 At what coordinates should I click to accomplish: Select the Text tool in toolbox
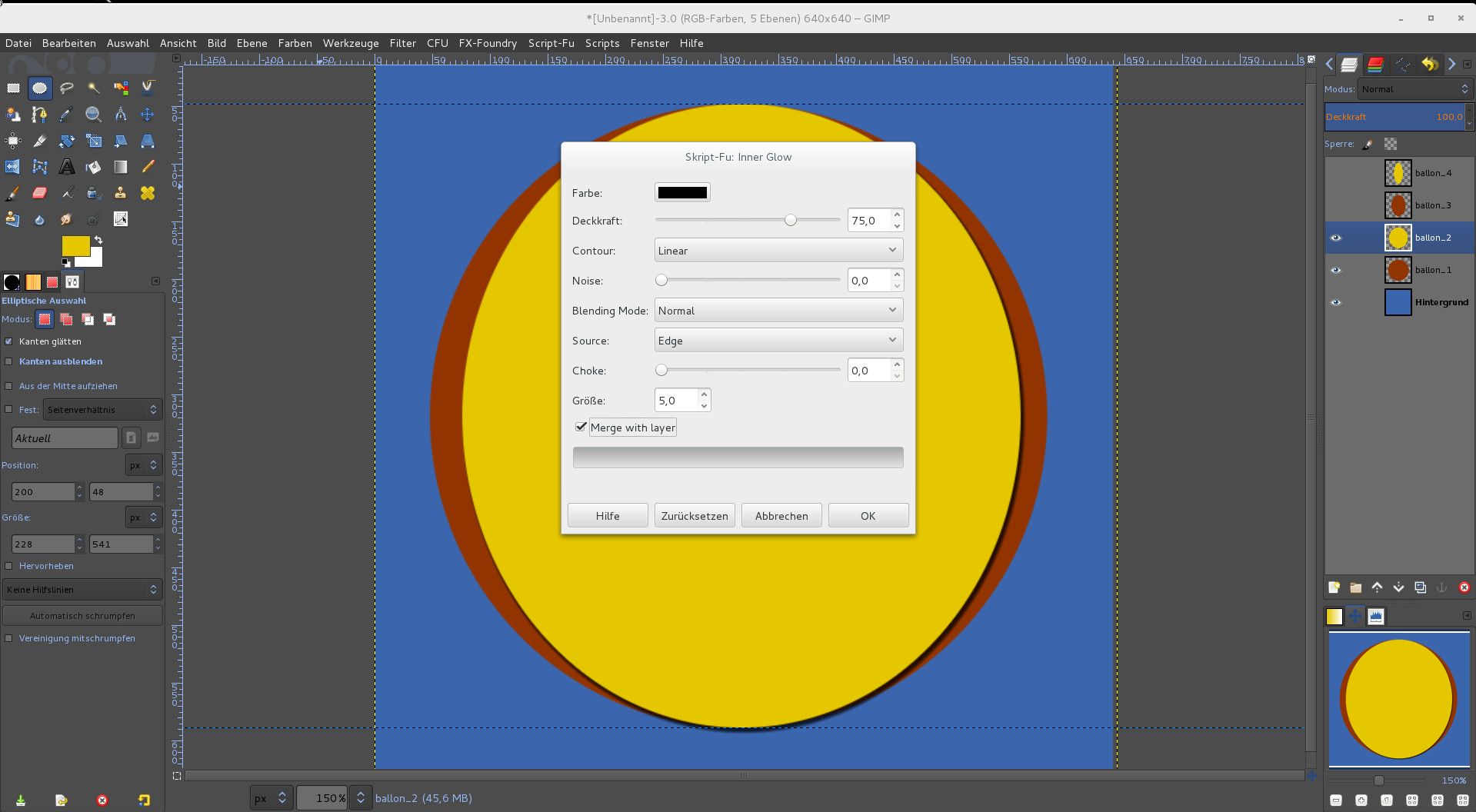click(x=67, y=167)
